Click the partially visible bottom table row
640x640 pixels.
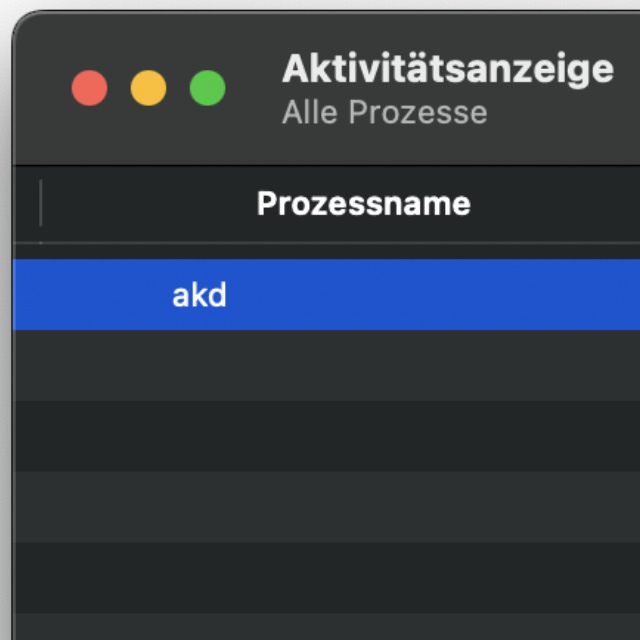(326, 627)
